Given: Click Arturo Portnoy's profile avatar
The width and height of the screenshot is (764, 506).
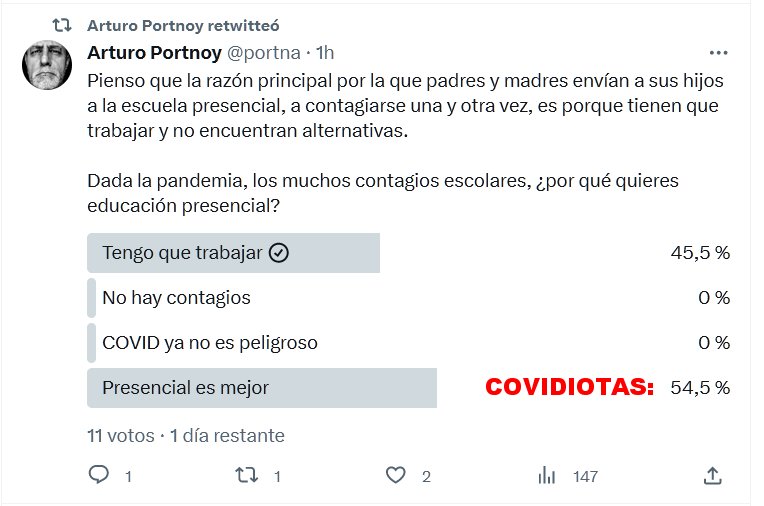Looking at the screenshot, I should [46, 66].
